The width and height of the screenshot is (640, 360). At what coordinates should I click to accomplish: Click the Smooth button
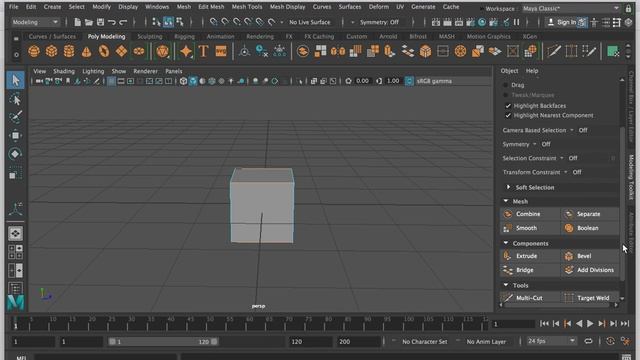[x=530, y=228]
